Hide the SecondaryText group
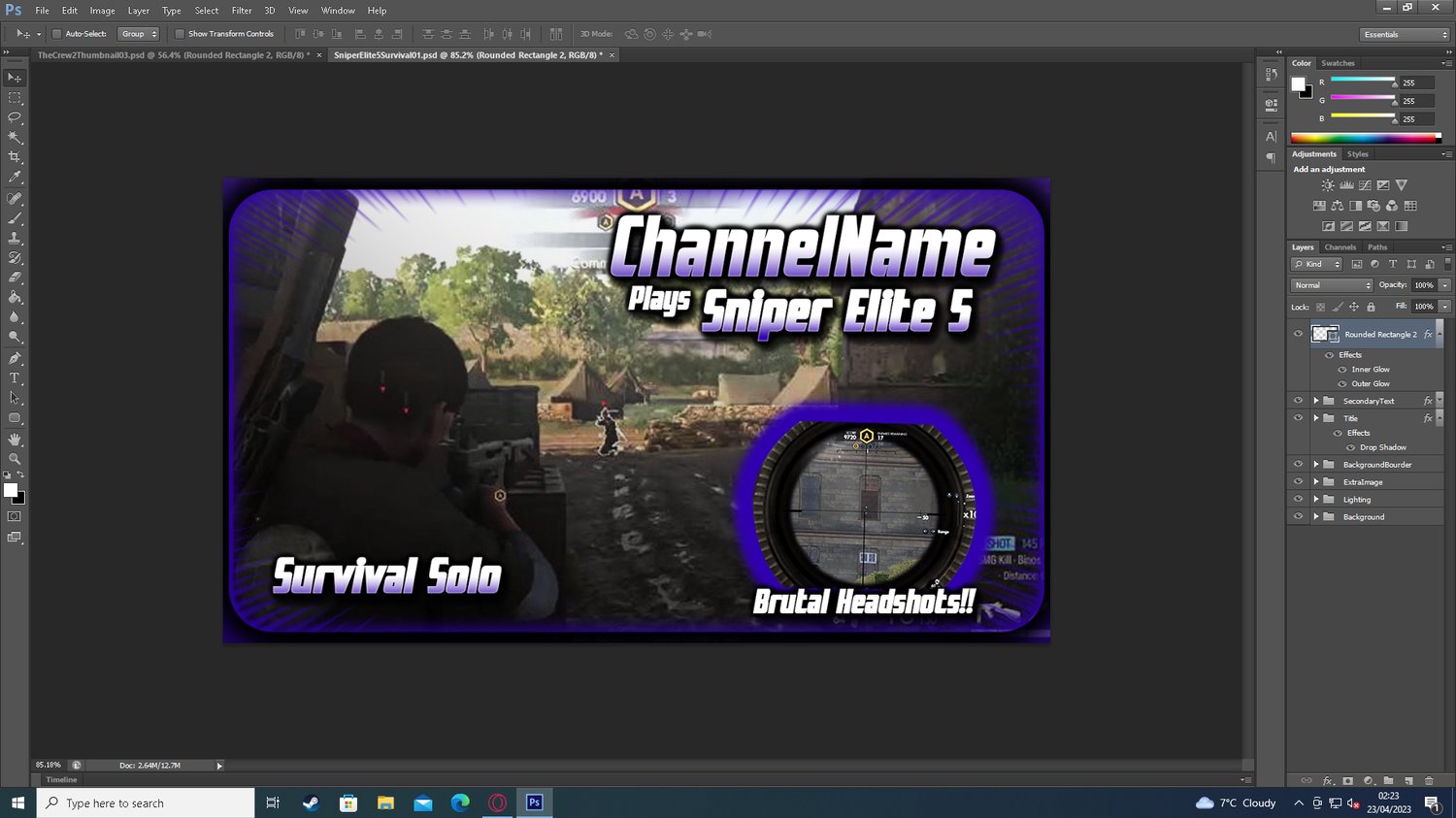The image size is (1456, 818). (1298, 401)
